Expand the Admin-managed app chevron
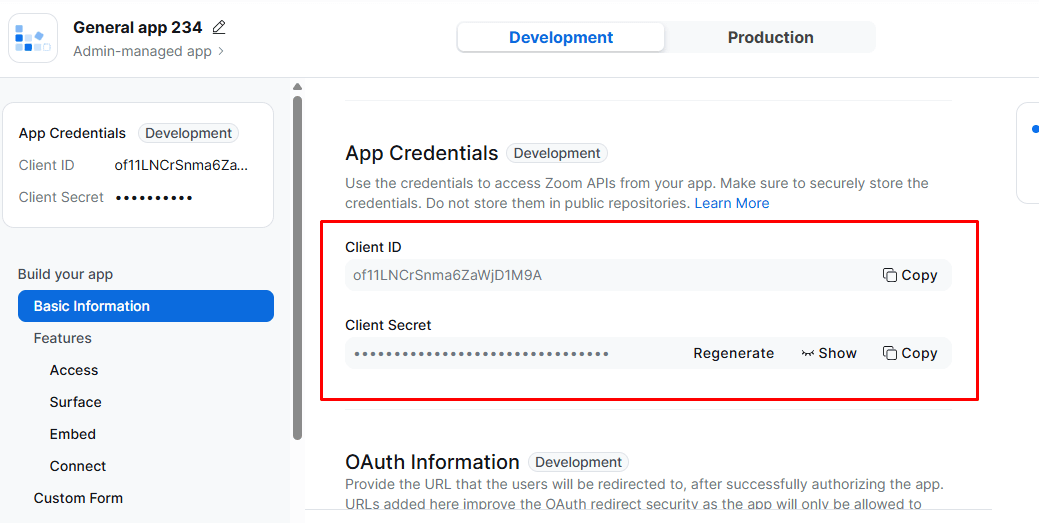Image resolution: width=1039 pixels, height=523 pixels. click(x=221, y=51)
